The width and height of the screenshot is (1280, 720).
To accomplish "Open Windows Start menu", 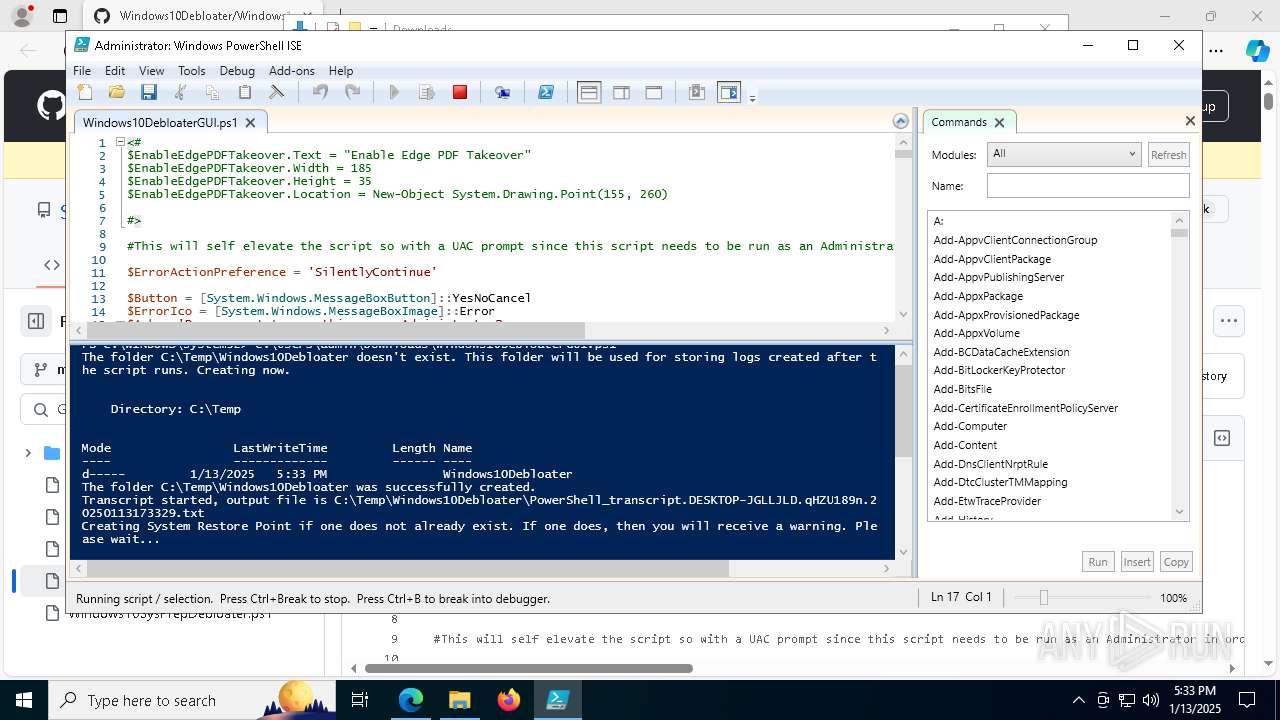I will pyautogui.click(x=24, y=700).
